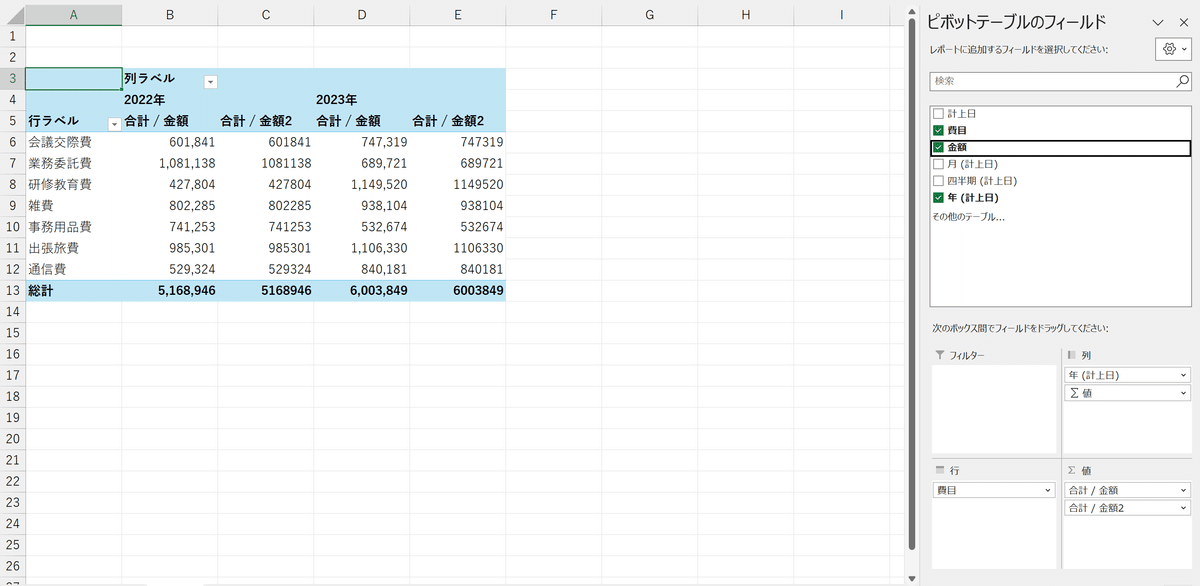The width and height of the screenshot is (1200, 586).
Task: Select cell containing 雑費
Action: [x=73, y=206]
